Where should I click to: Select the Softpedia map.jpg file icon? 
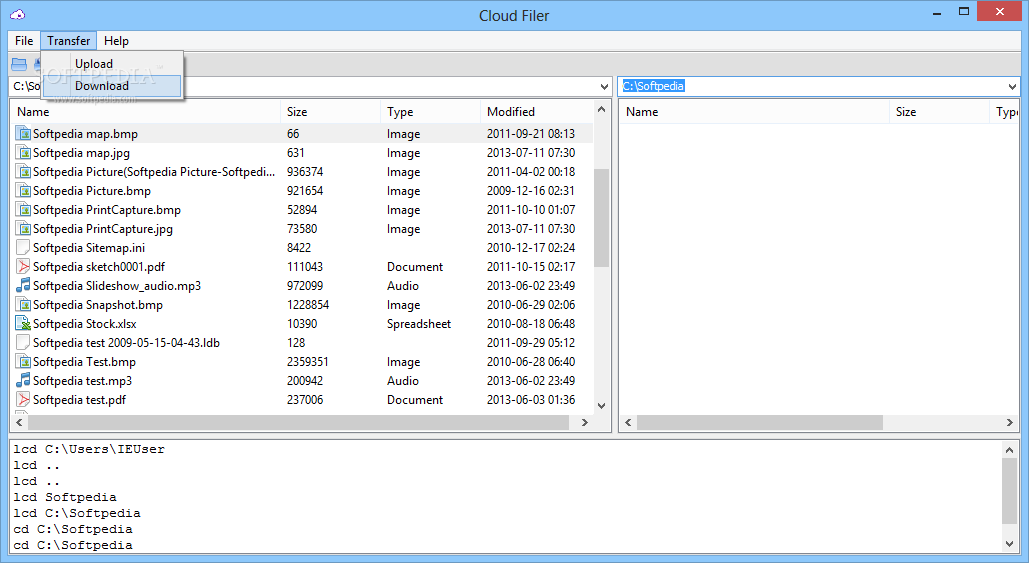23,153
